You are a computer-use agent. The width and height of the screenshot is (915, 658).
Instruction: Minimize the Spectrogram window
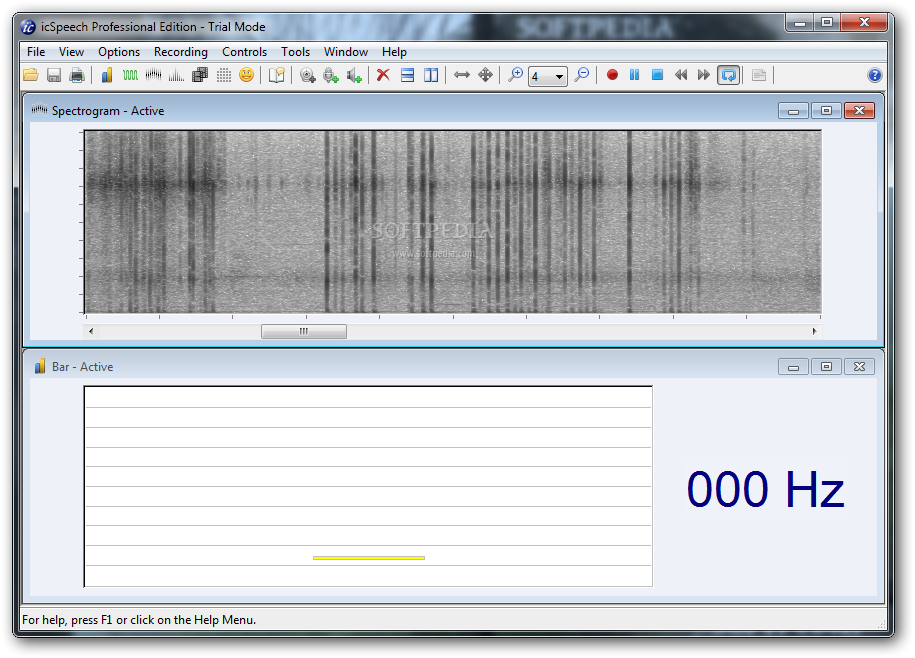click(x=793, y=111)
